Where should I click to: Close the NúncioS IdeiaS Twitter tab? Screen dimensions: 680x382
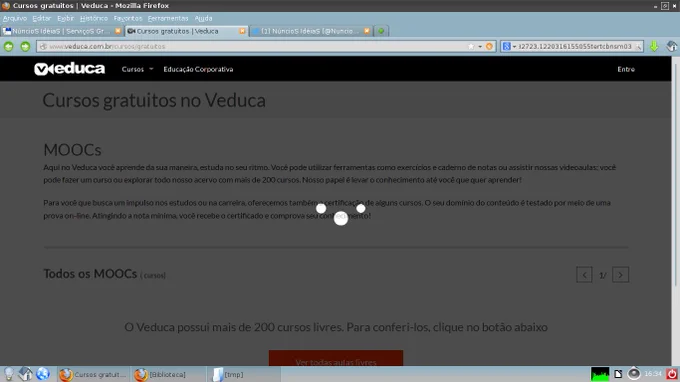pyautogui.click(x=367, y=31)
